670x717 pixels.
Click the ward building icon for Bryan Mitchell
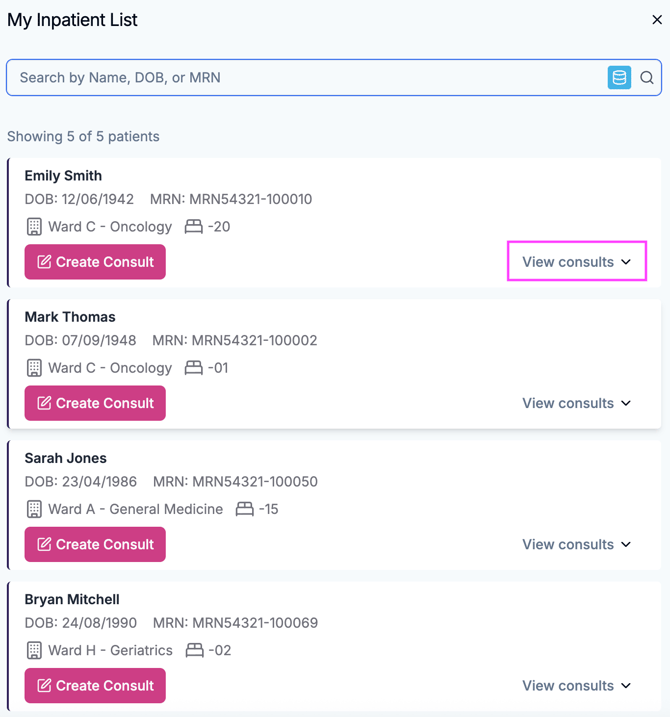tap(34, 650)
